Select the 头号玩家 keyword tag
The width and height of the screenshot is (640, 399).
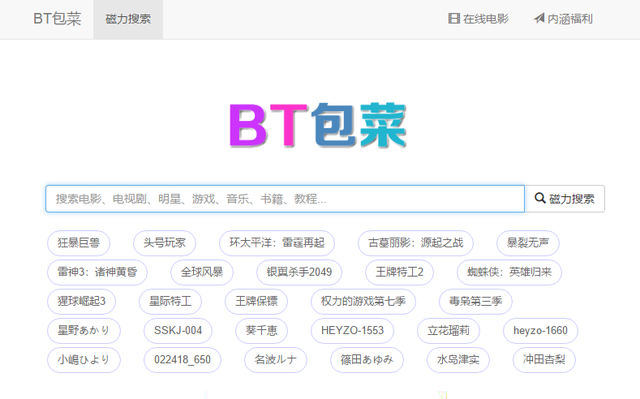(164, 243)
